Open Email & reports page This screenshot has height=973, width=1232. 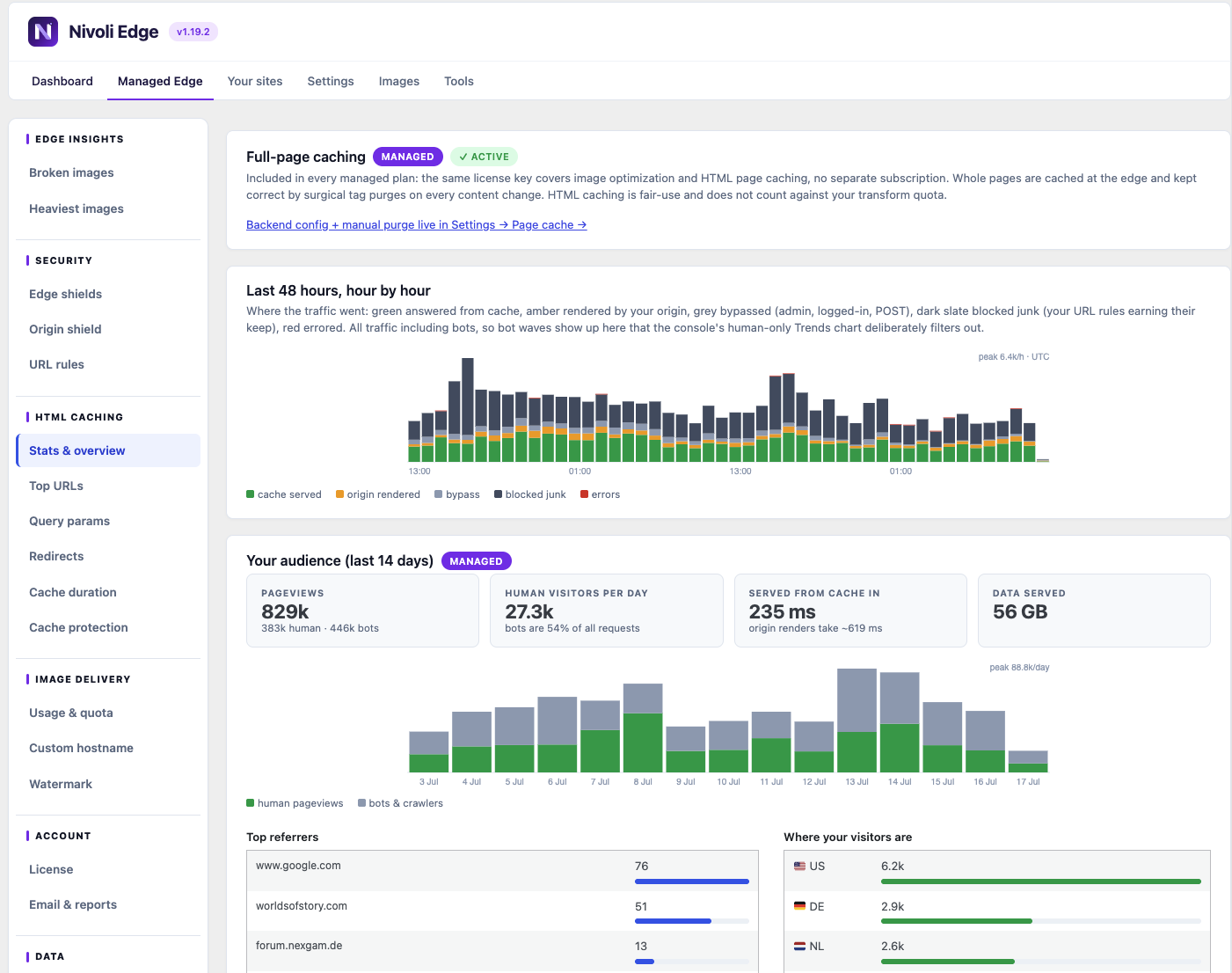pos(108,904)
